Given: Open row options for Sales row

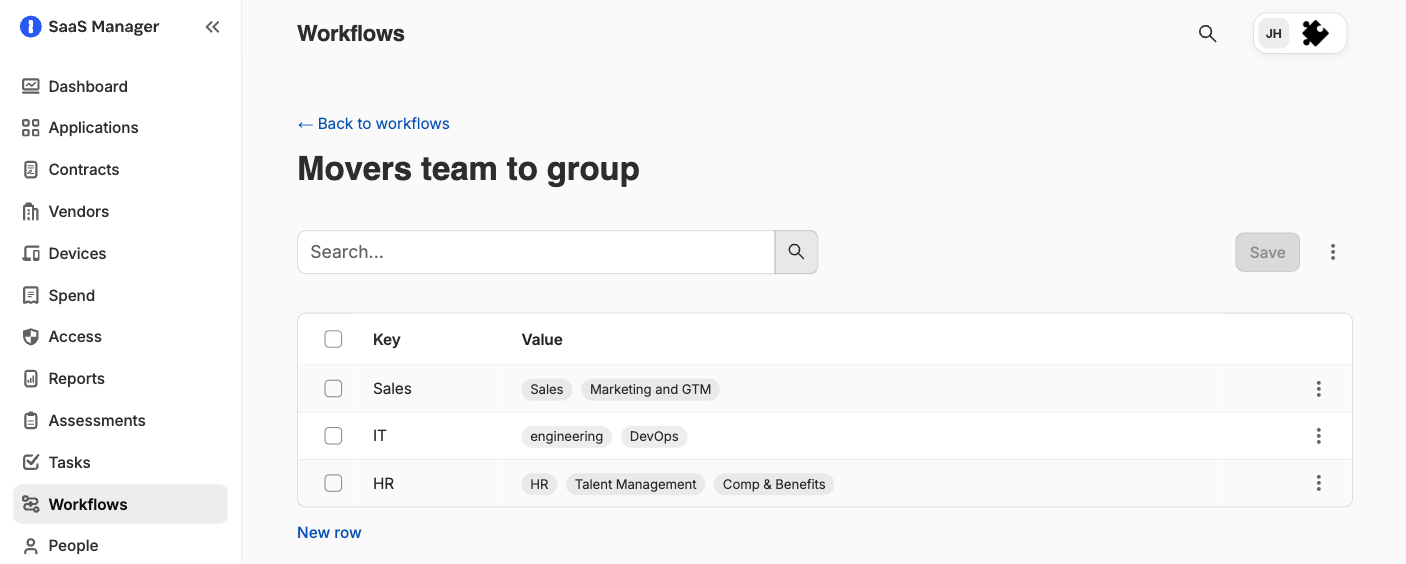Looking at the screenshot, I should (x=1319, y=389).
